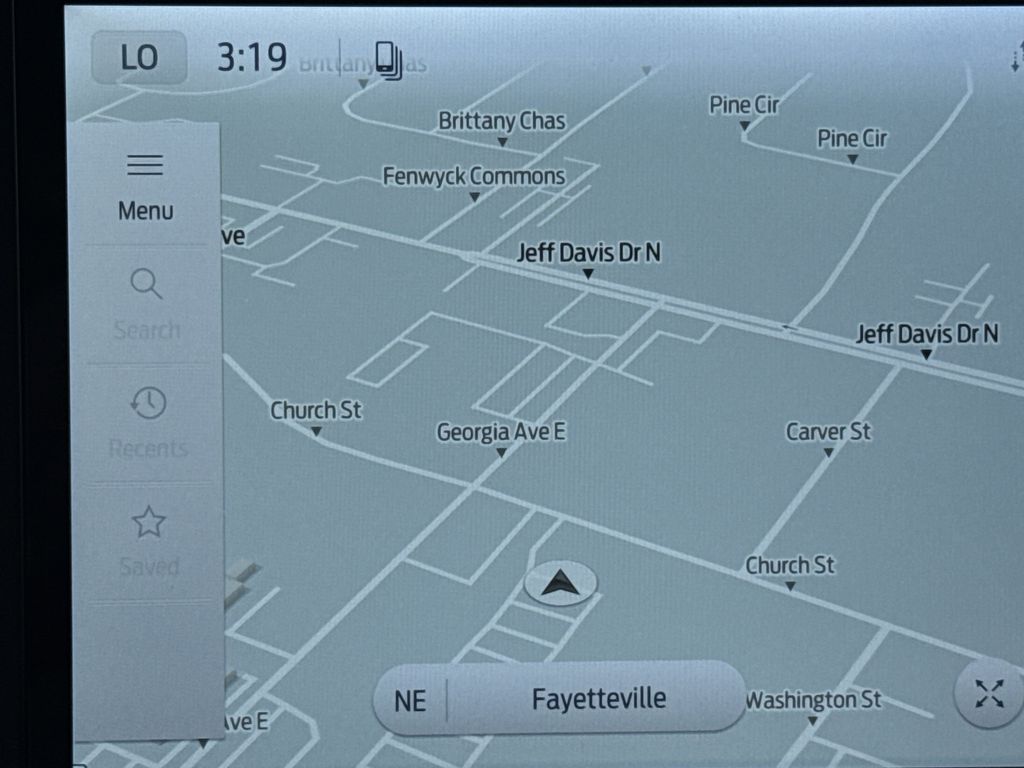Select the first Jeff Davis Dr N street label
The image size is (1024, 768).
(588, 253)
